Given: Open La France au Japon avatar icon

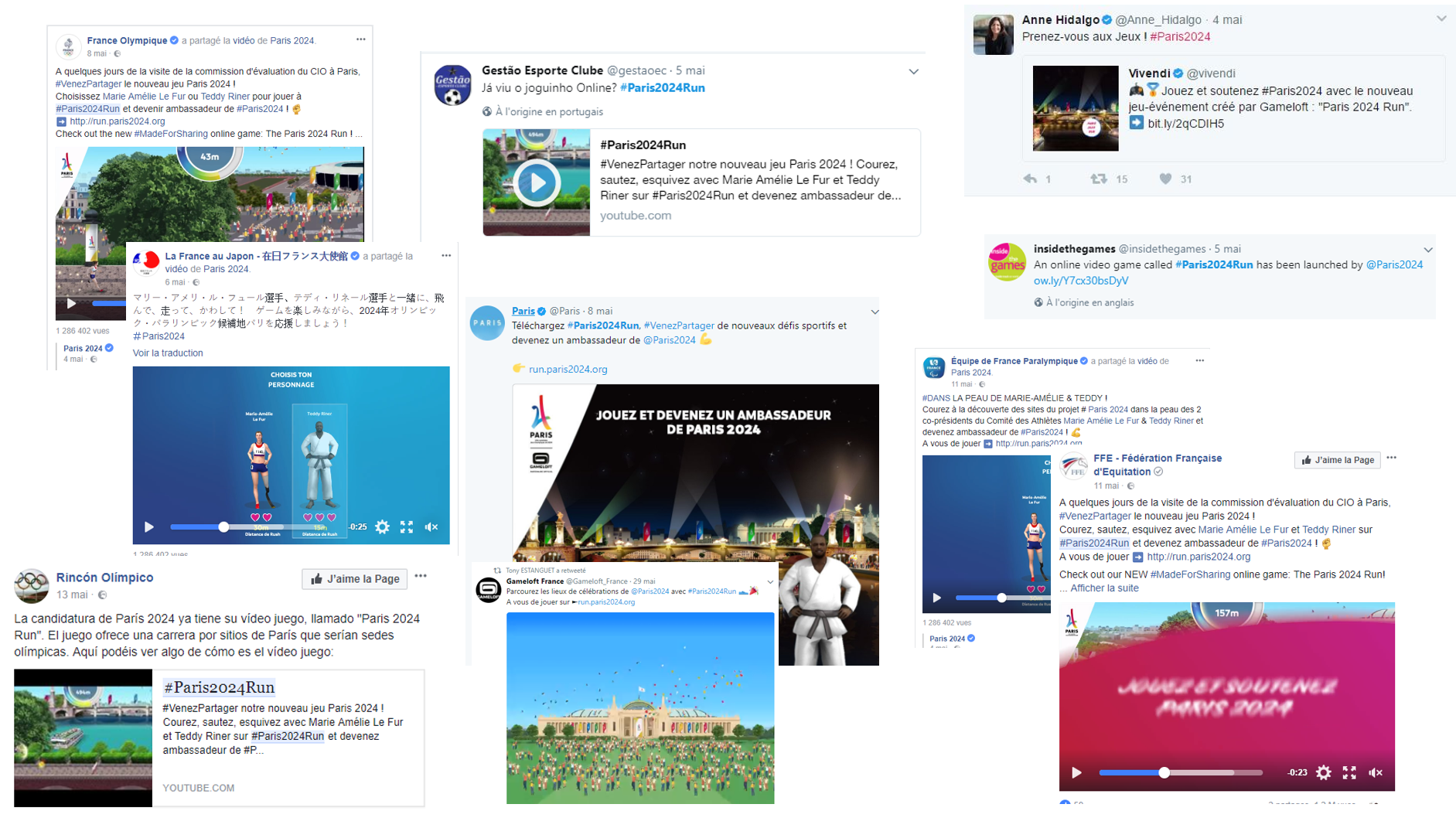Looking at the screenshot, I should coord(145,263).
